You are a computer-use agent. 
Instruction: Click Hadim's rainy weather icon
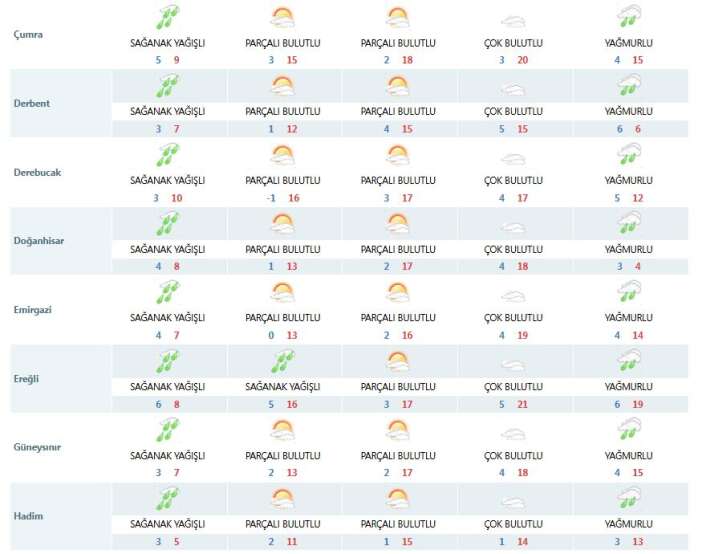pyautogui.click(x=630, y=500)
